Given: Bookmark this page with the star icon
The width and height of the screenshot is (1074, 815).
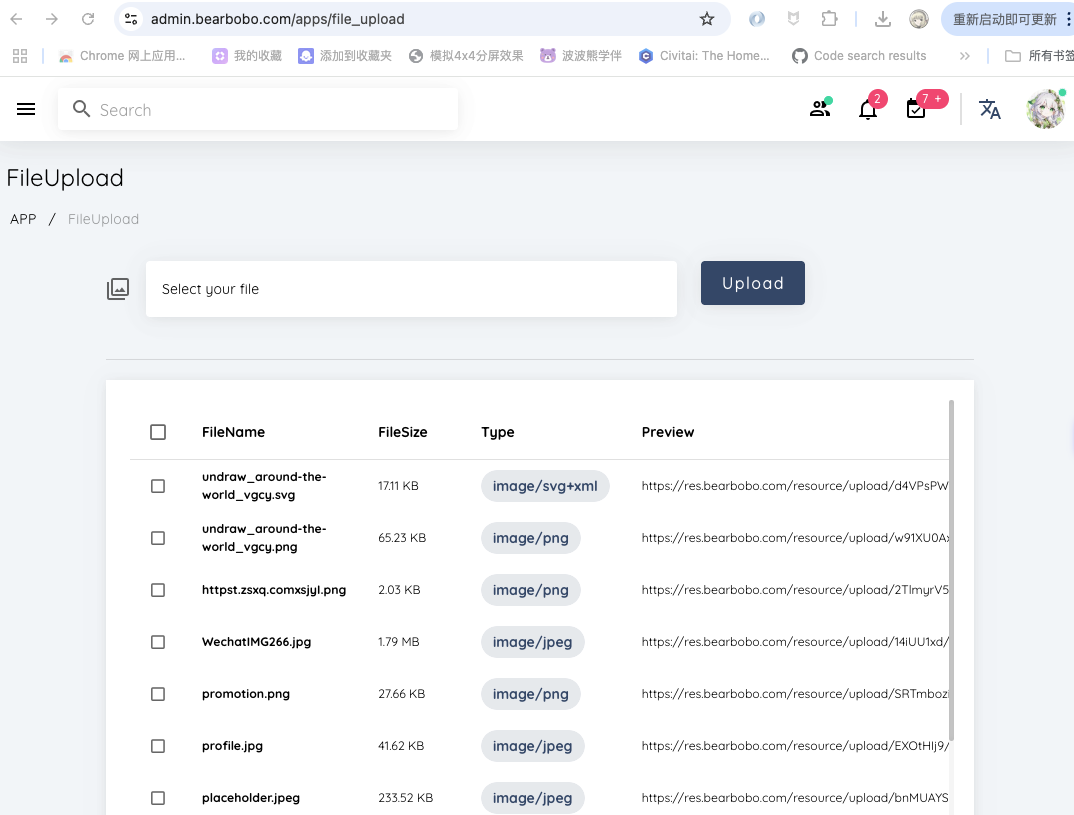Looking at the screenshot, I should (707, 19).
